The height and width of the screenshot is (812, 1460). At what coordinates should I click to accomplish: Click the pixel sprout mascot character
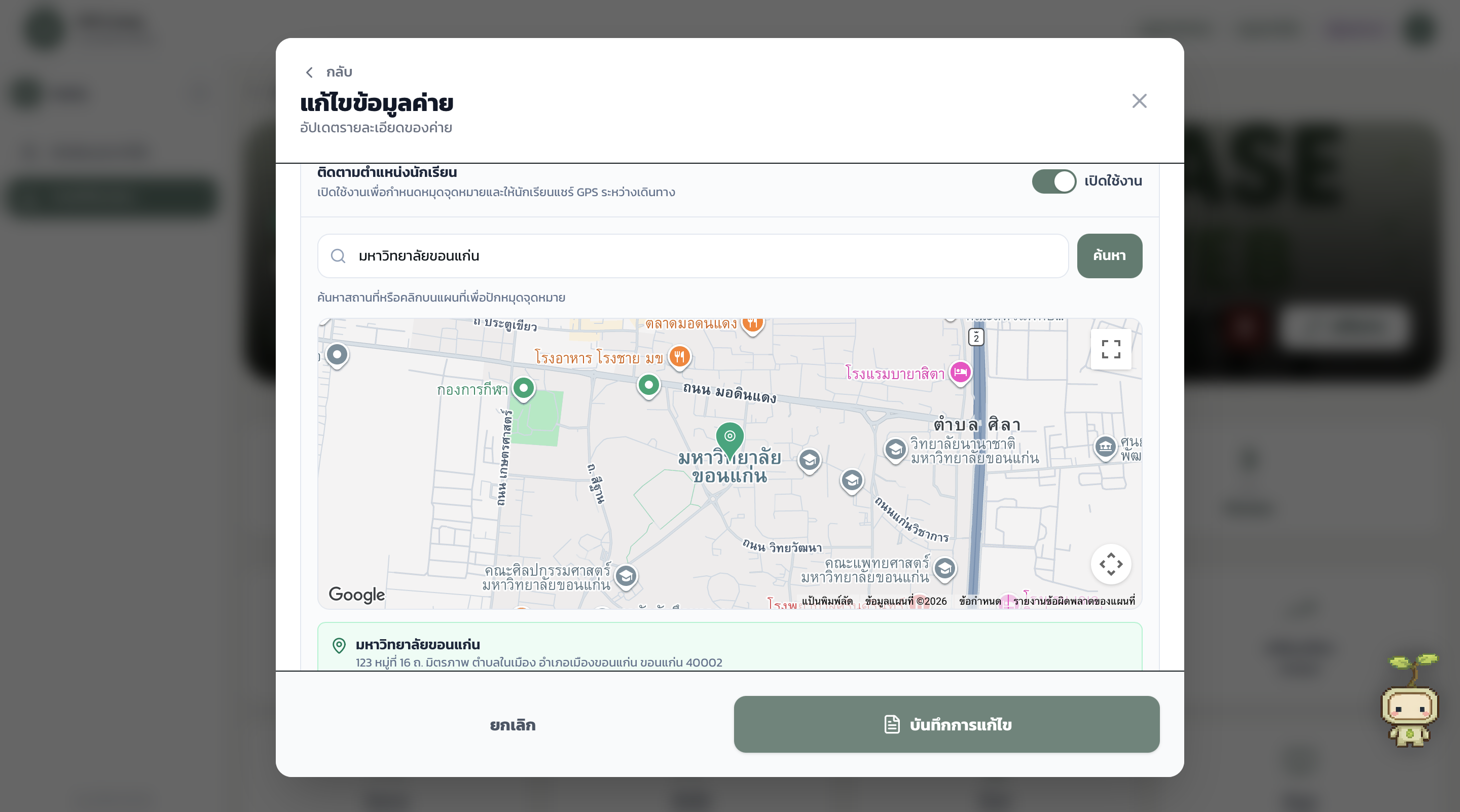click(1409, 701)
